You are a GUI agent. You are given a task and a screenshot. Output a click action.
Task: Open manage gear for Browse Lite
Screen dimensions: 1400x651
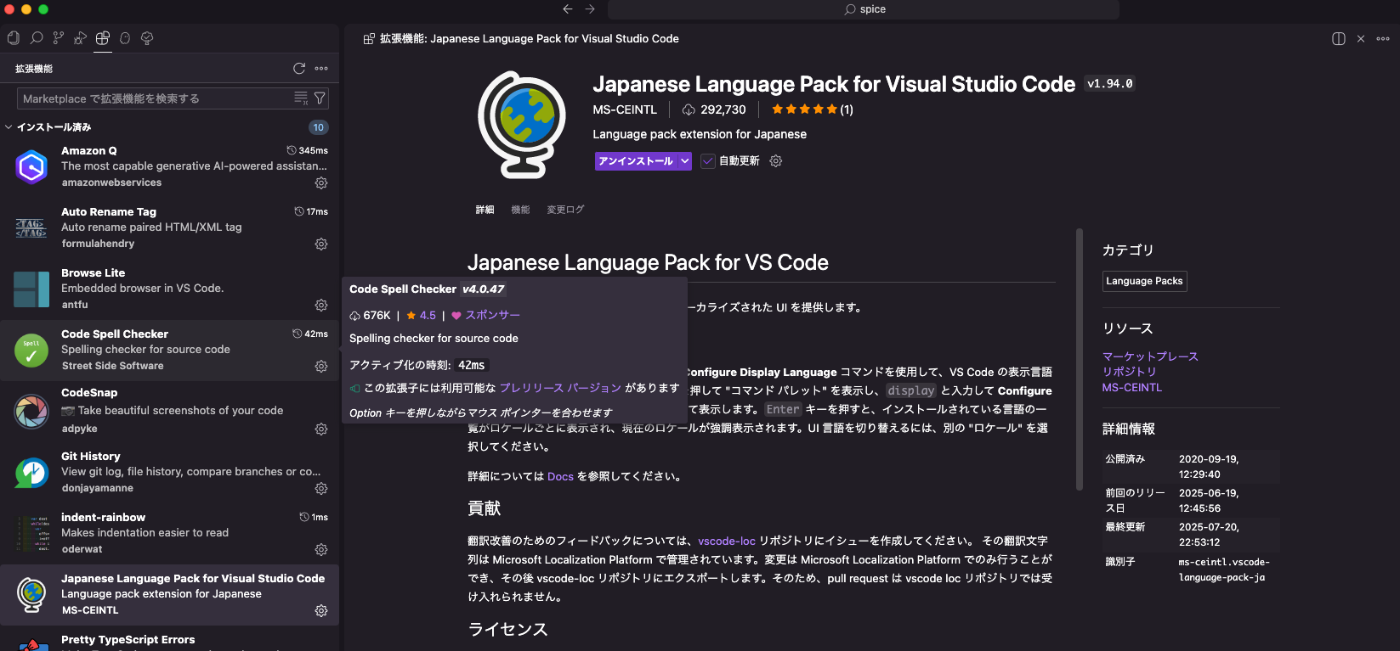coord(321,305)
